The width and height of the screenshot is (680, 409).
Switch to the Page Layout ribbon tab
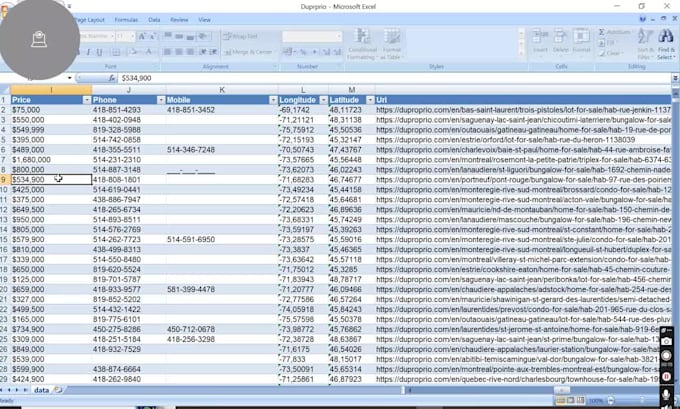point(90,20)
